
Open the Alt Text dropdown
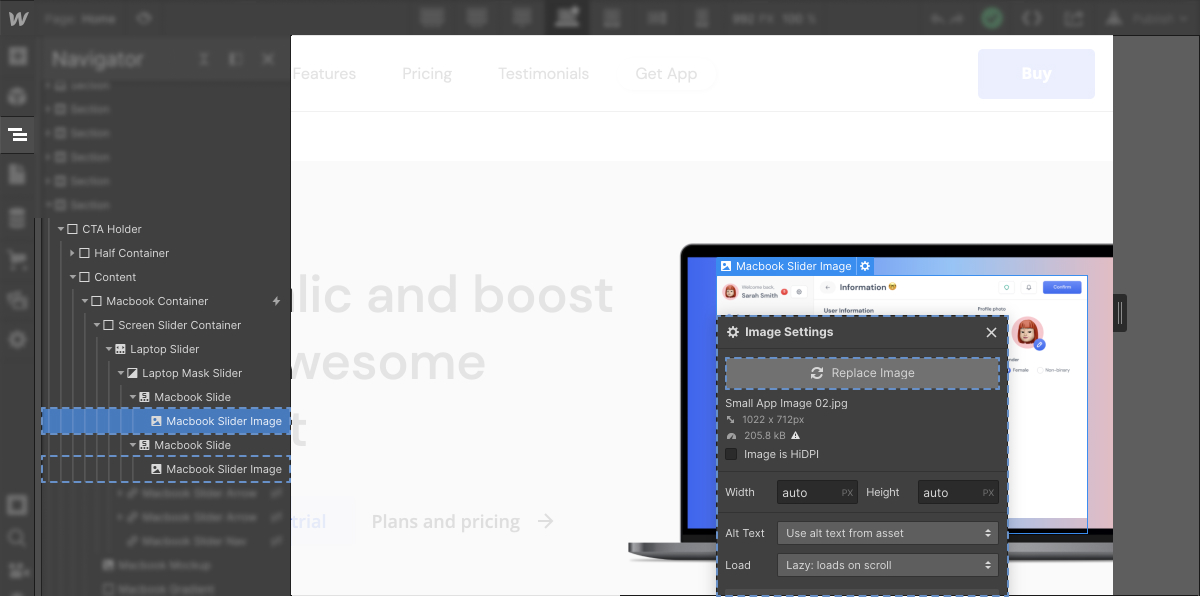tap(888, 533)
